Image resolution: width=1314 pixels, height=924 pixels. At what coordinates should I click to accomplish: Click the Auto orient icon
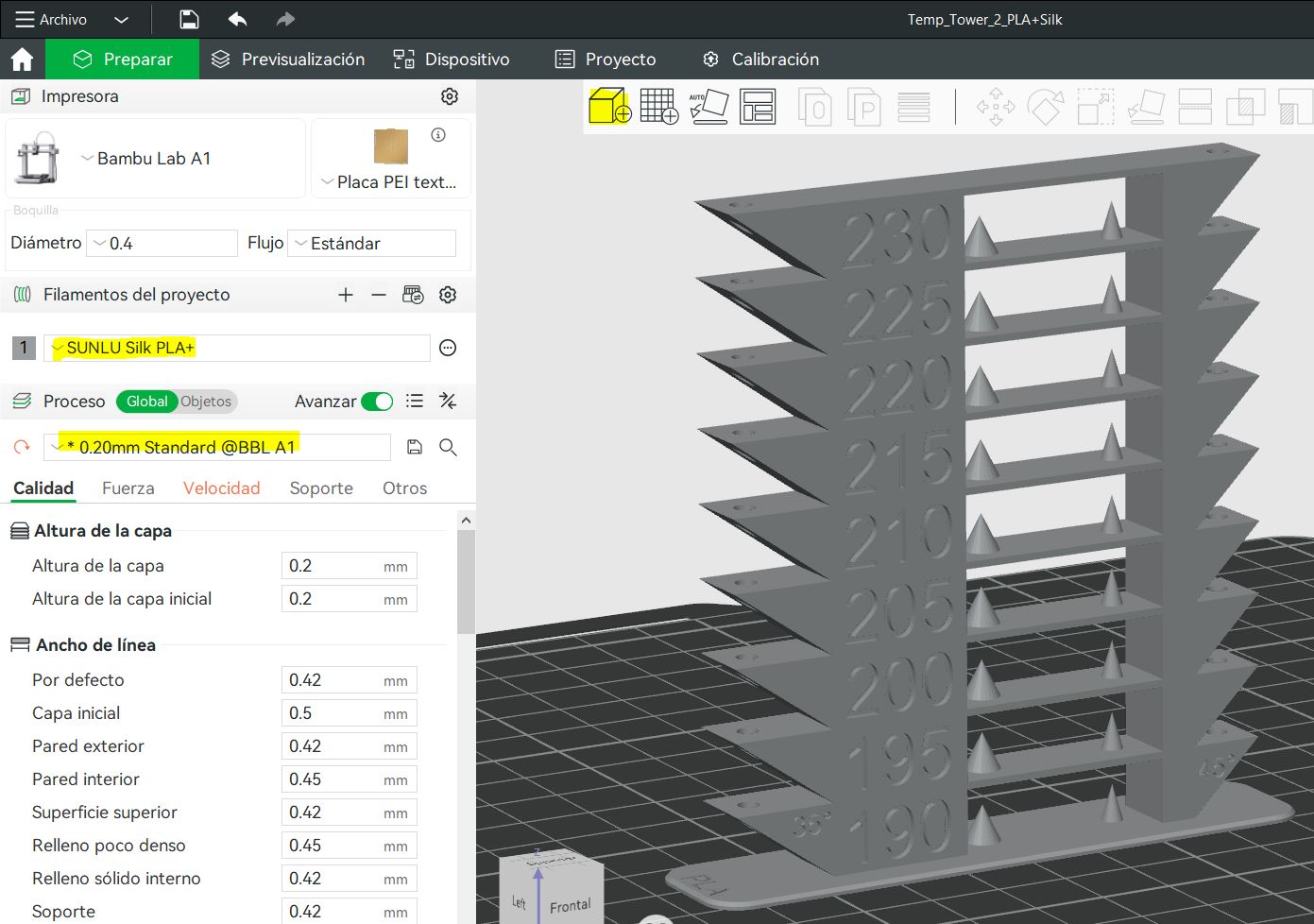tap(708, 106)
